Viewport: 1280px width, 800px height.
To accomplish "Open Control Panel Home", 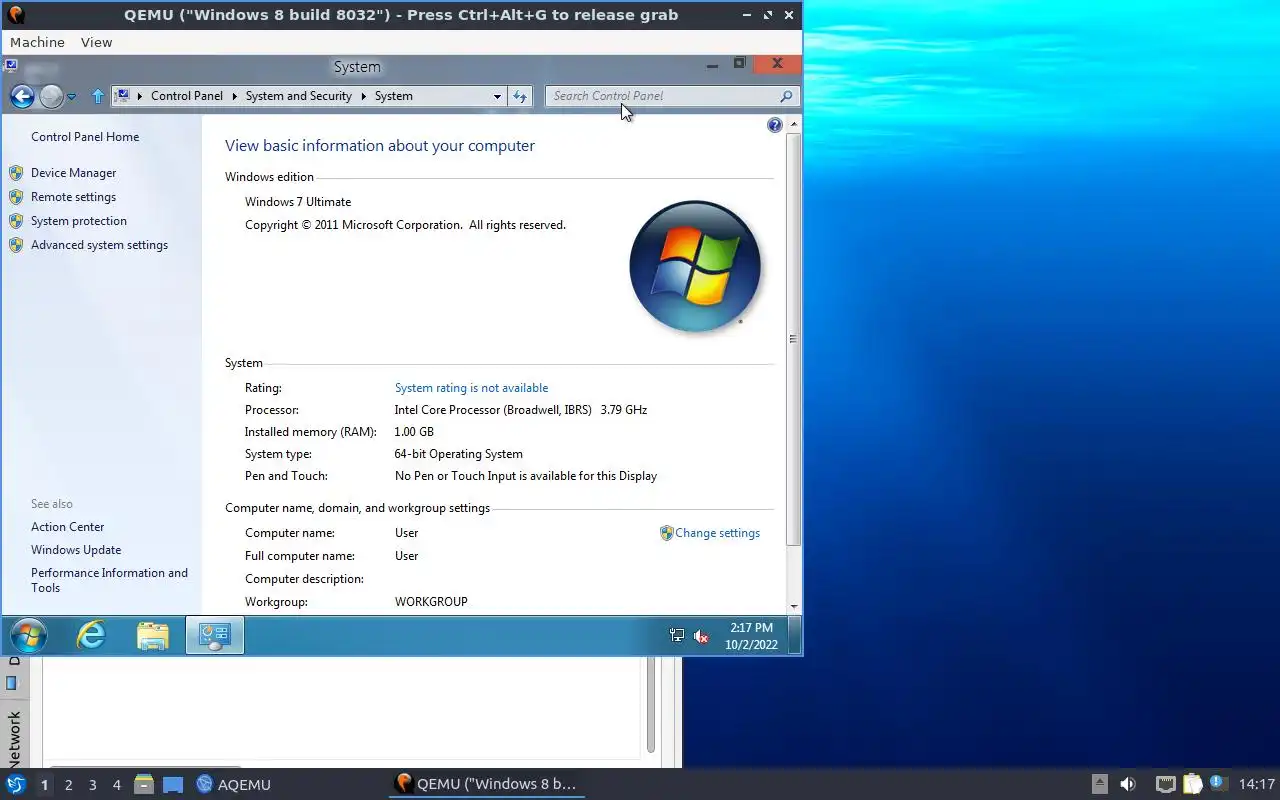I will tap(85, 137).
